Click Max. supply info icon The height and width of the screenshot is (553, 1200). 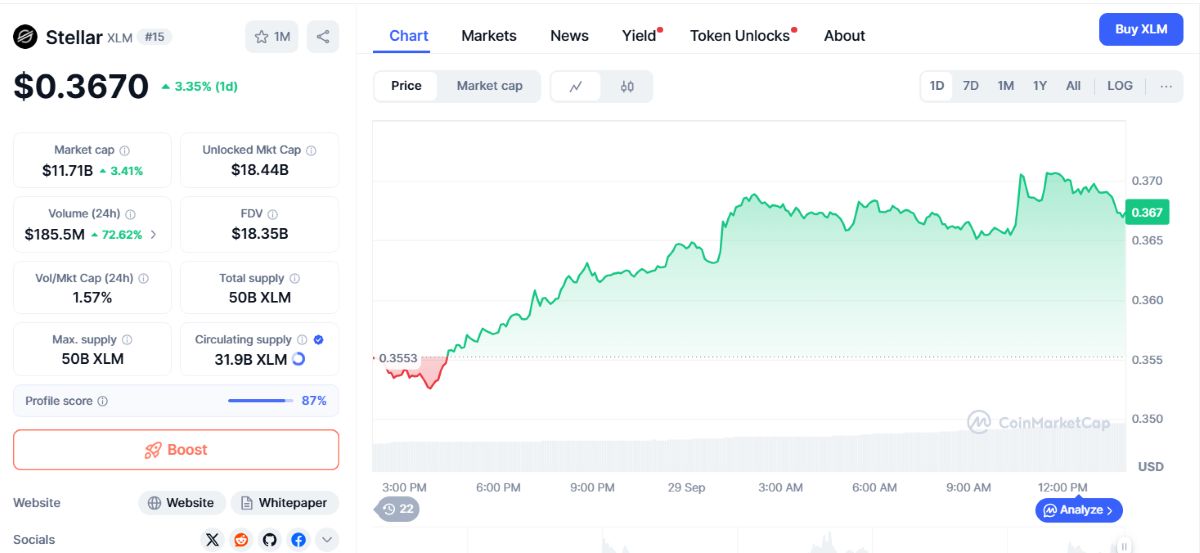tap(127, 340)
